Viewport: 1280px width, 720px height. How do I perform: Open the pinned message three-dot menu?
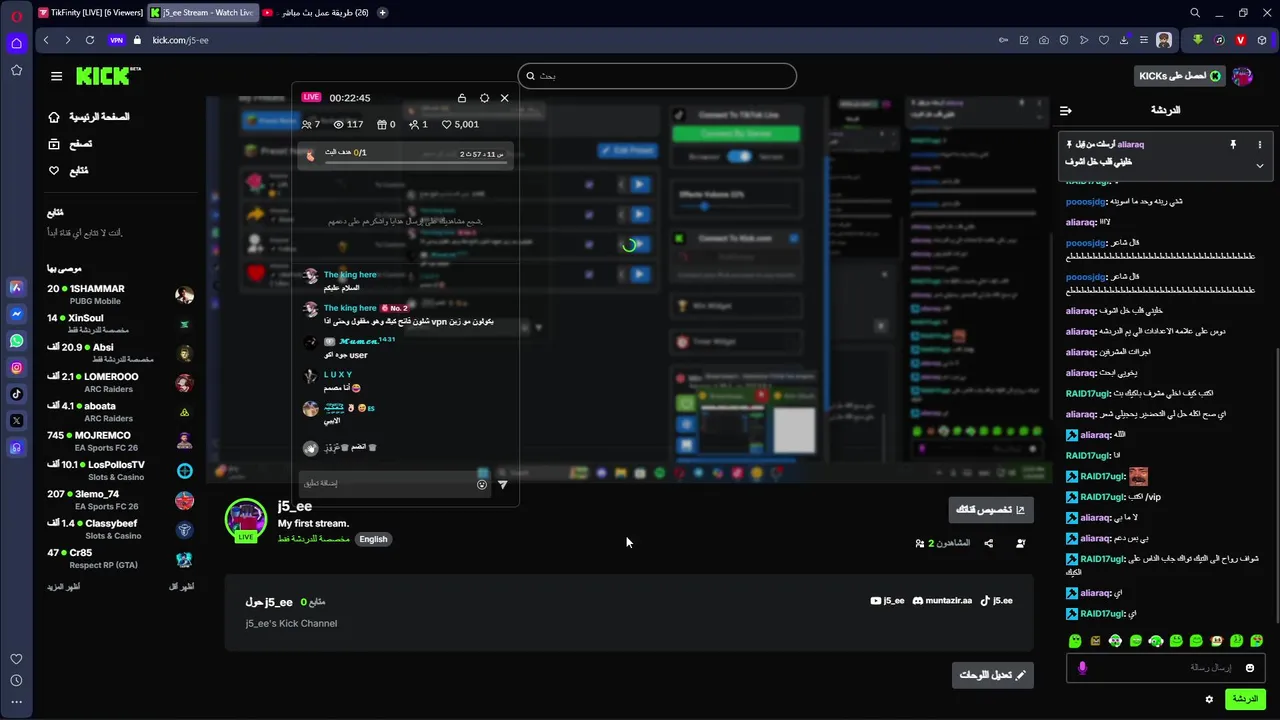click(x=1259, y=144)
